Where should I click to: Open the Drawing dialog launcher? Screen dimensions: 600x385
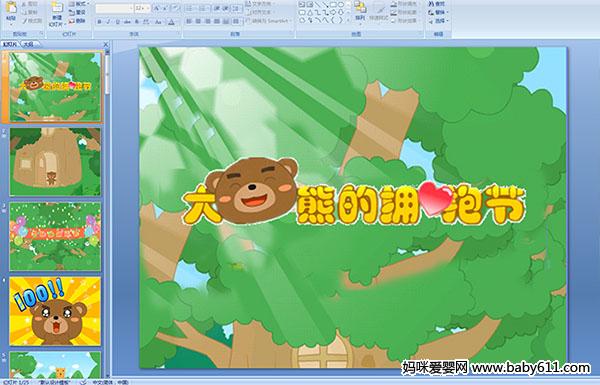coord(421,34)
